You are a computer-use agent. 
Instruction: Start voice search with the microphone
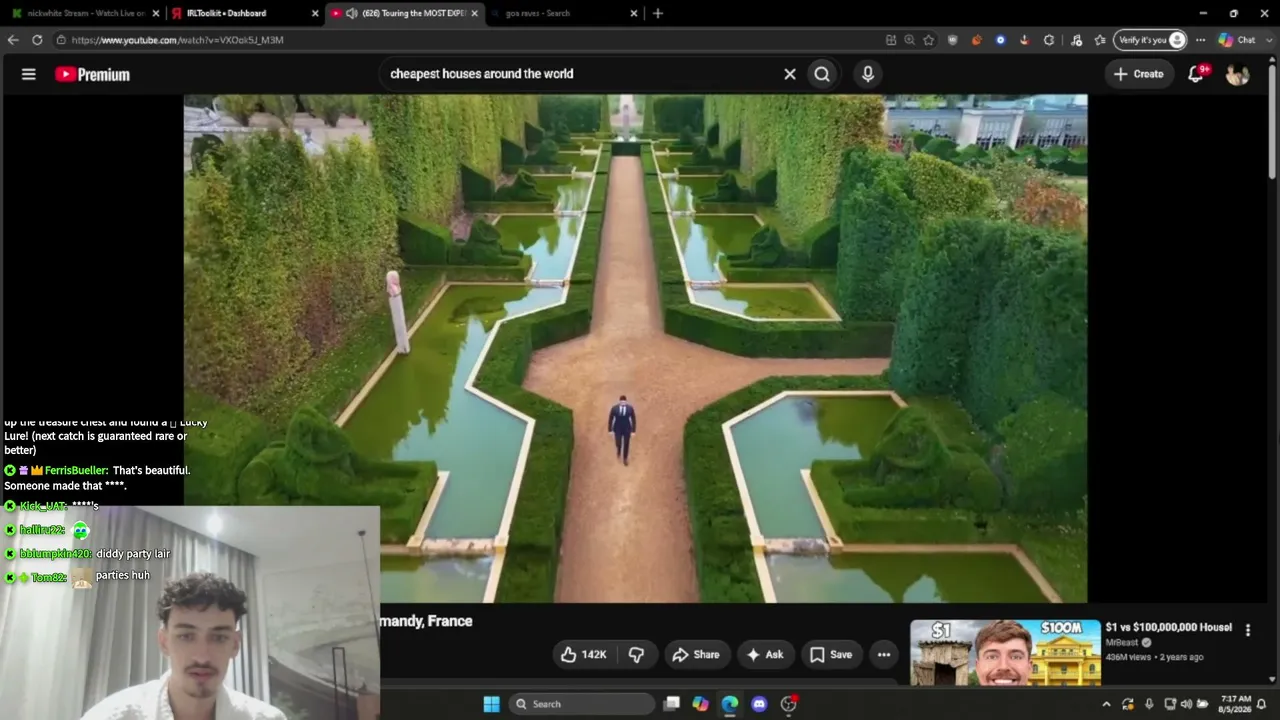868,74
